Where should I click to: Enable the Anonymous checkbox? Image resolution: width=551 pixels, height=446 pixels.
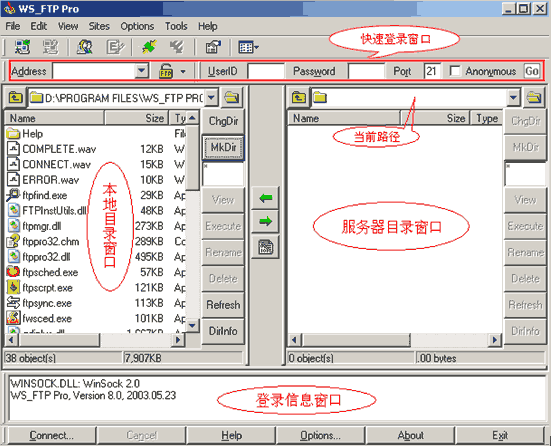pyautogui.click(x=455, y=71)
